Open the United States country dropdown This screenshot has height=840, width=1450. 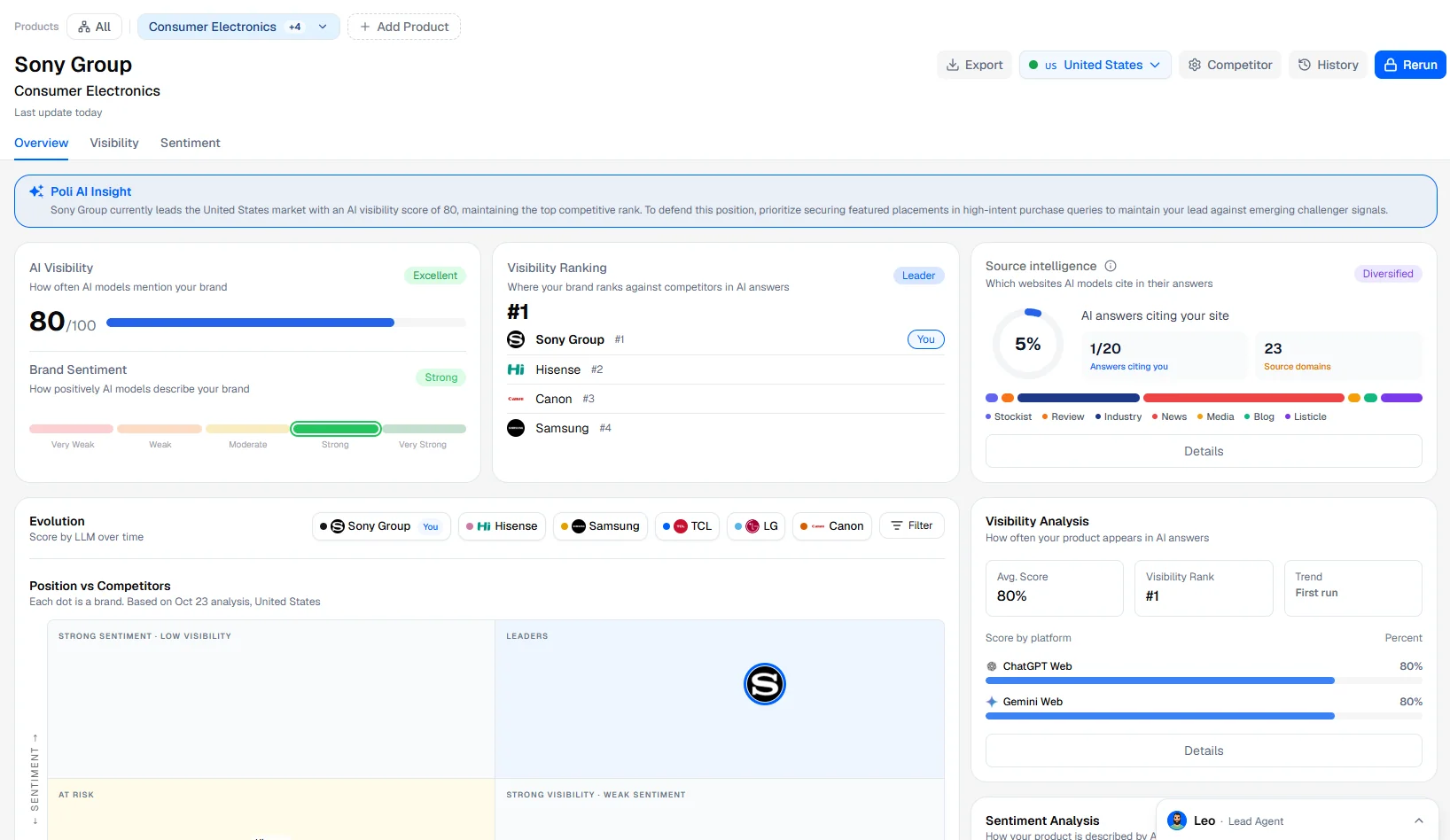click(x=1095, y=65)
